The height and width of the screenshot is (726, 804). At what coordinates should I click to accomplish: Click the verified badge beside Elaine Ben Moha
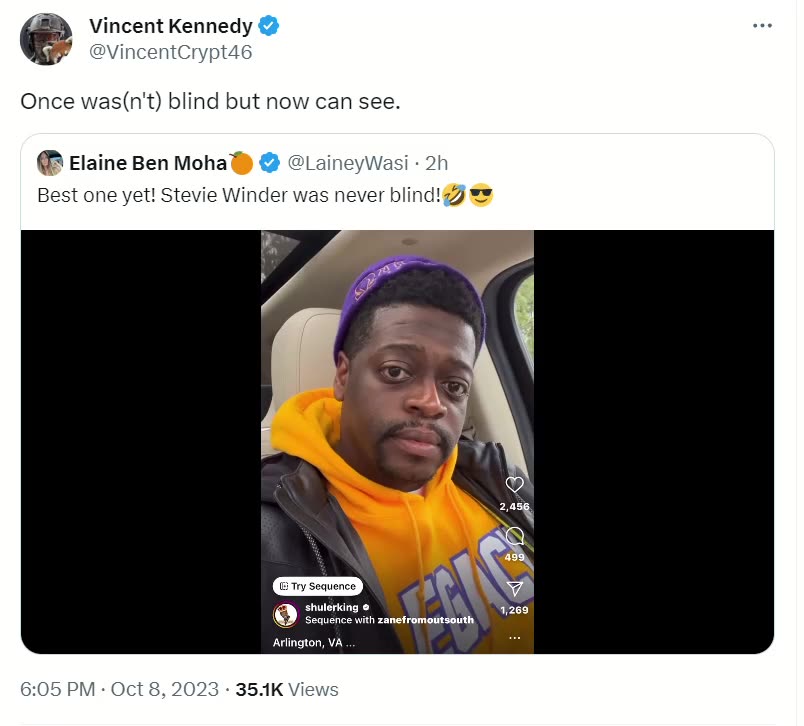(x=270, y=162)
